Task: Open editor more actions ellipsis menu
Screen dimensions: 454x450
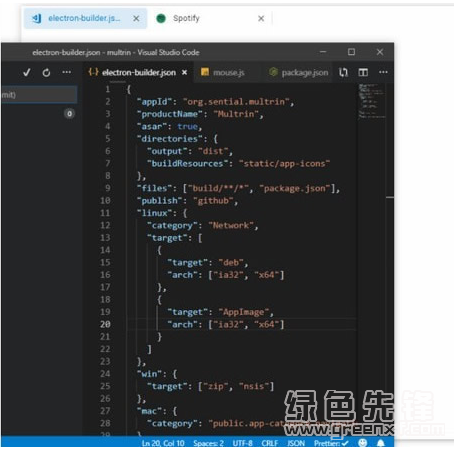Action: (383, 72)
